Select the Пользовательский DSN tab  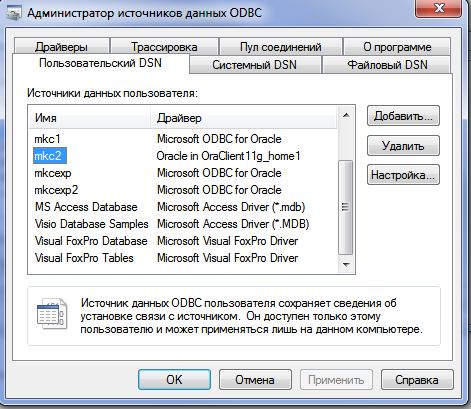coord(100,63)
